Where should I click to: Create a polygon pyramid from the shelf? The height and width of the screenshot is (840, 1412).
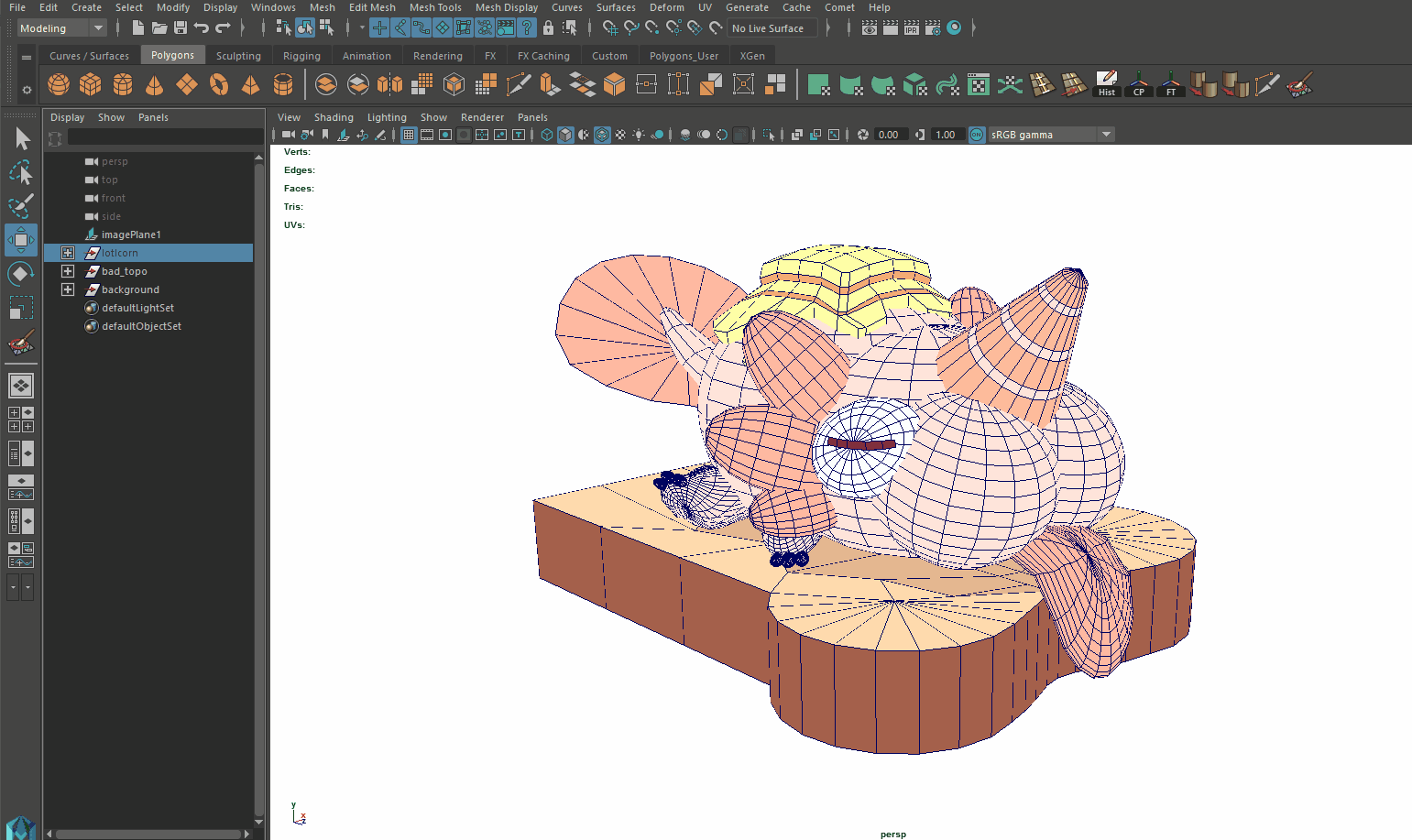click(250, 85)
